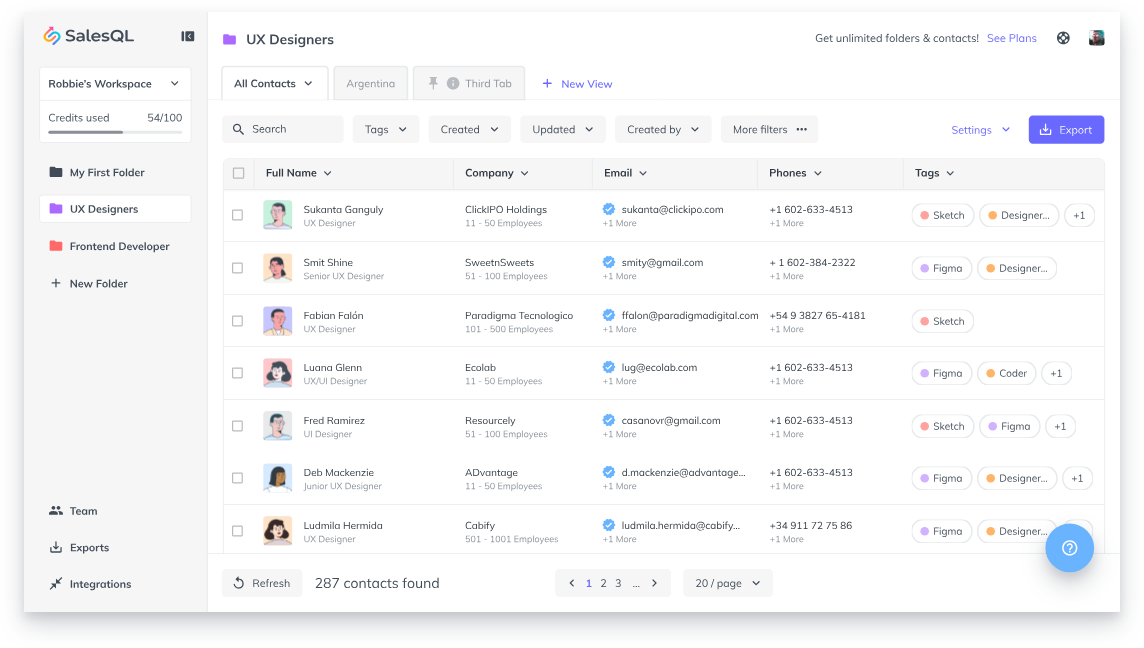Open the Tags filter dropdown
Viewport: 1144px width, 648px height.
coord(385,129)
